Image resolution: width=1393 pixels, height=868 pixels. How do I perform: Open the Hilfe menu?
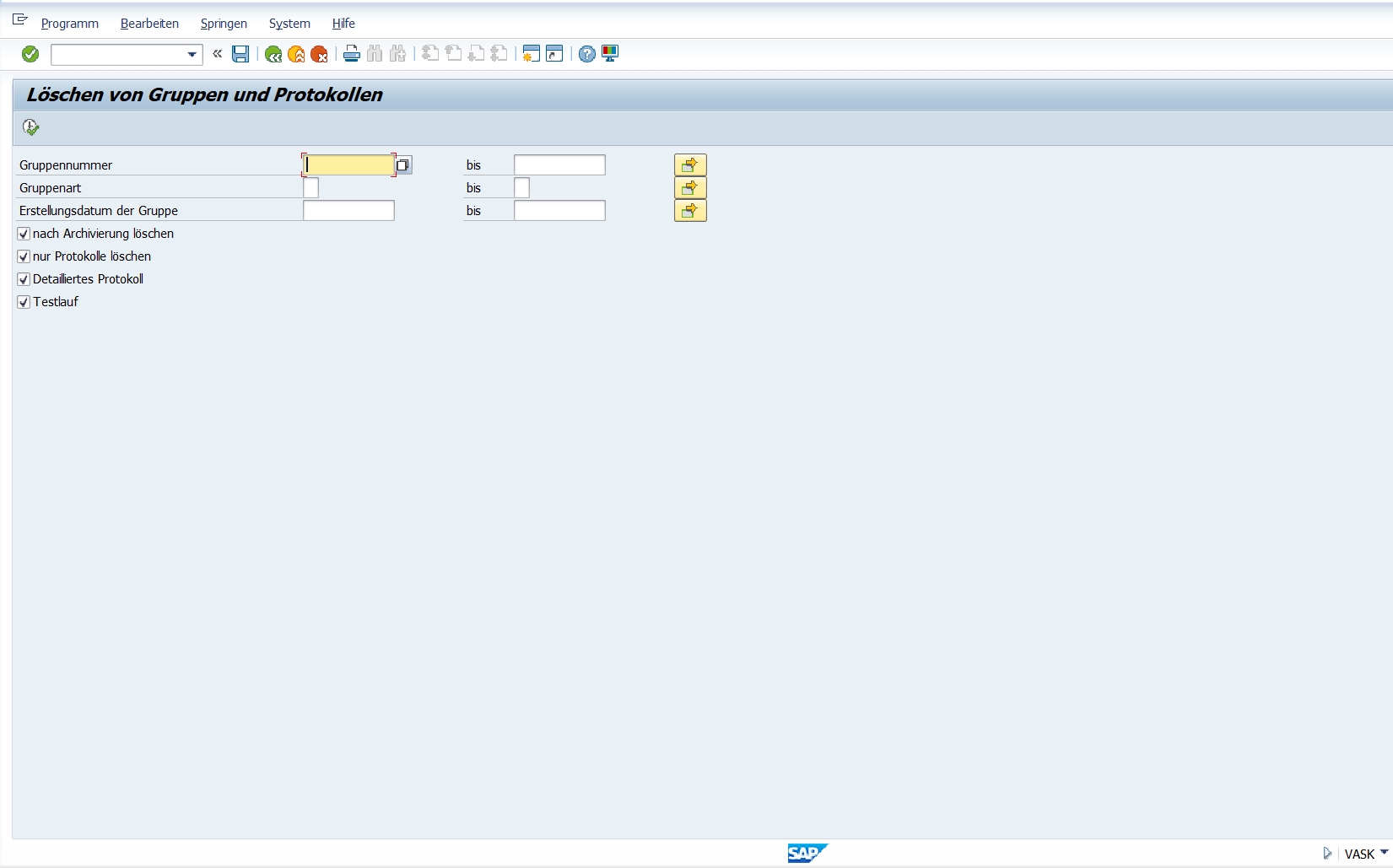coord(343,24)
